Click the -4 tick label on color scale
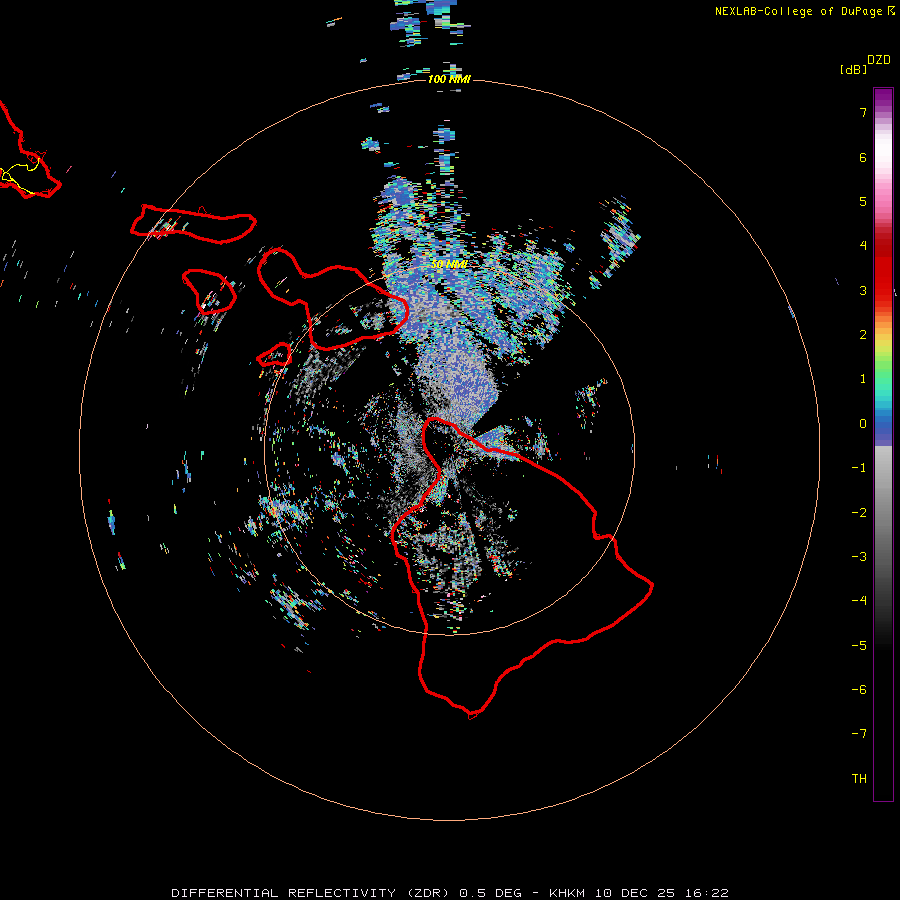Image resolution: width=900 pixels, height=900 pixels. click(x=859, y=601)
